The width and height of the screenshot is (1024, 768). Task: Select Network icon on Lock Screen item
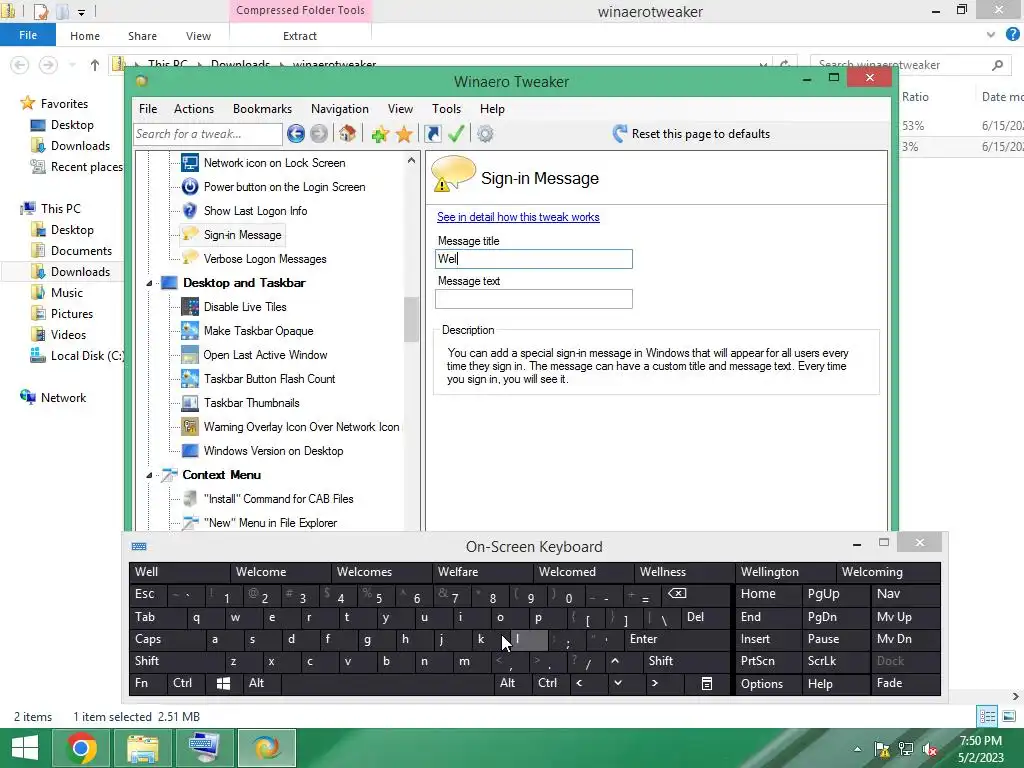274,163
